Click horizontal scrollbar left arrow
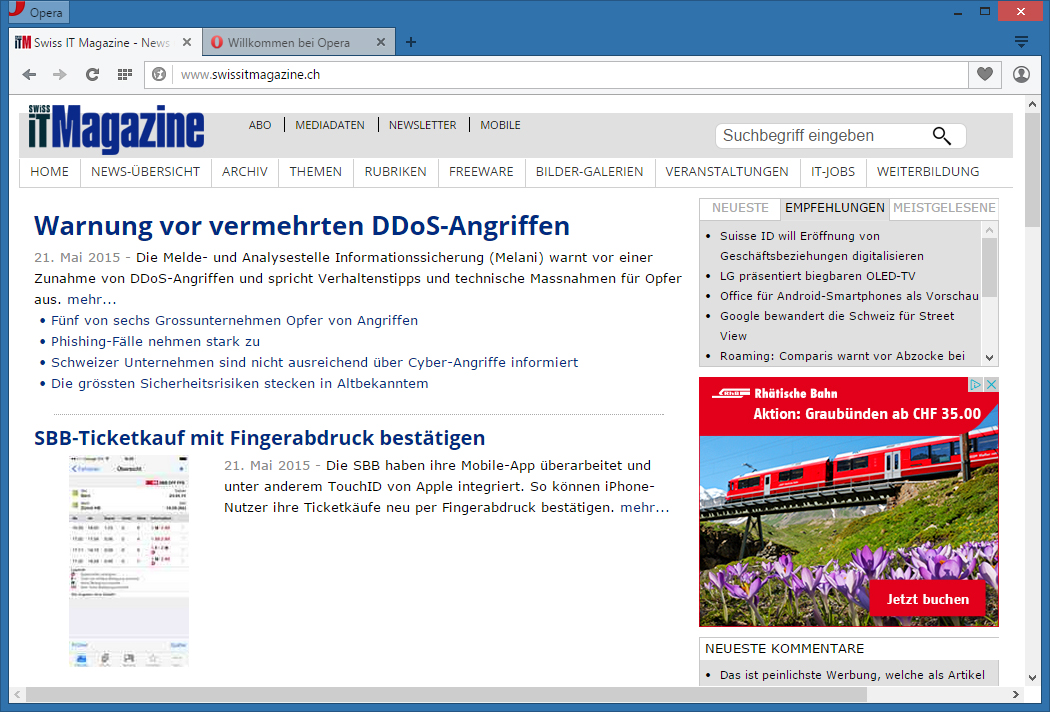 (17, 695)
